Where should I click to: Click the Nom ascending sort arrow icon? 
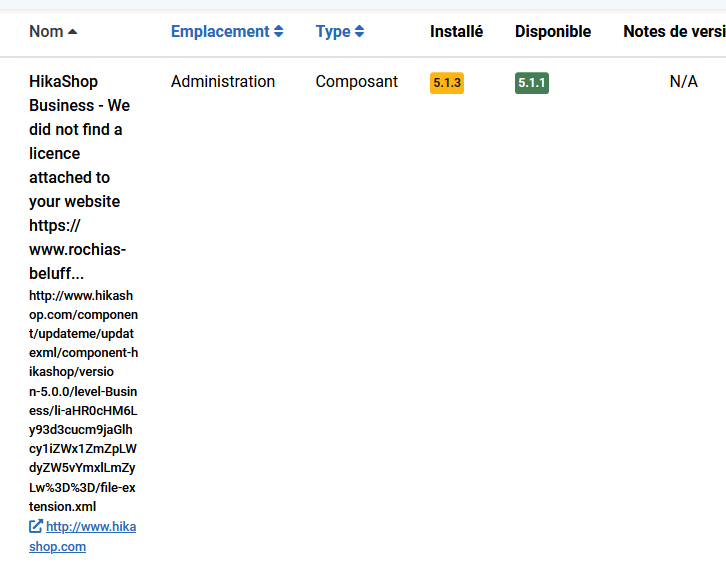tap(72, 32)
